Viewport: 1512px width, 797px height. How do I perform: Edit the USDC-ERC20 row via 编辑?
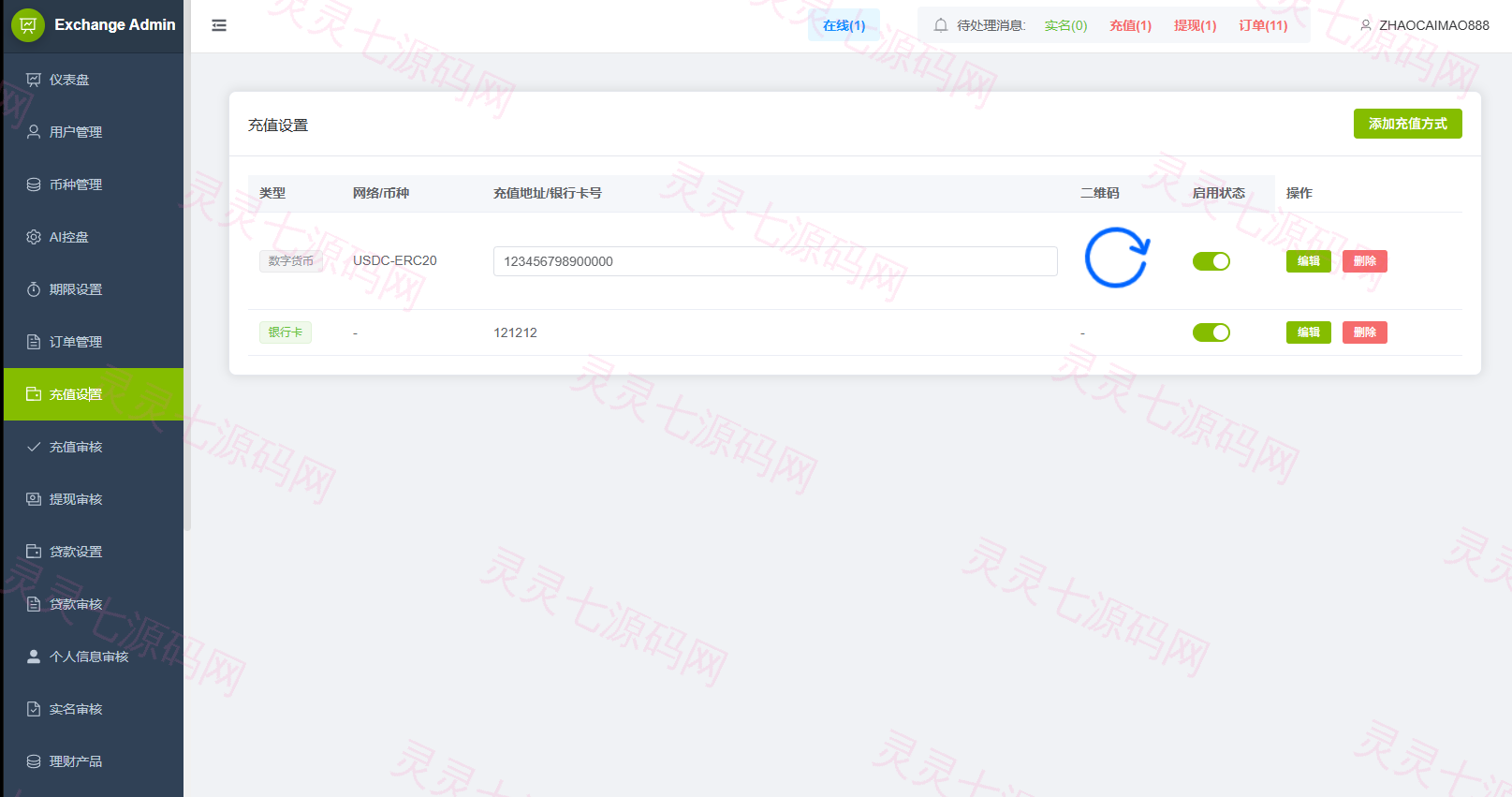click(x=1308, y=261)
